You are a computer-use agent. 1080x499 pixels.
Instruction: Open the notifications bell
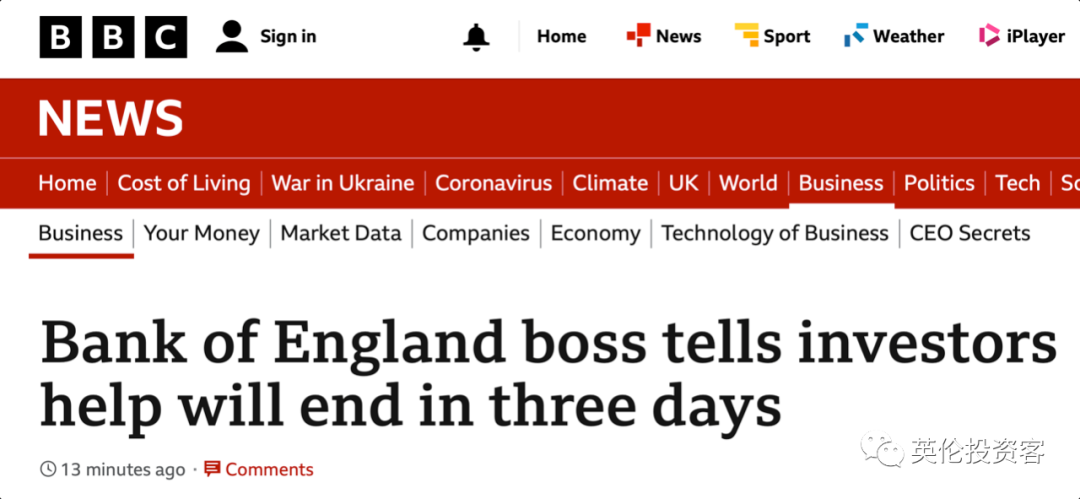tap(476, 37)
